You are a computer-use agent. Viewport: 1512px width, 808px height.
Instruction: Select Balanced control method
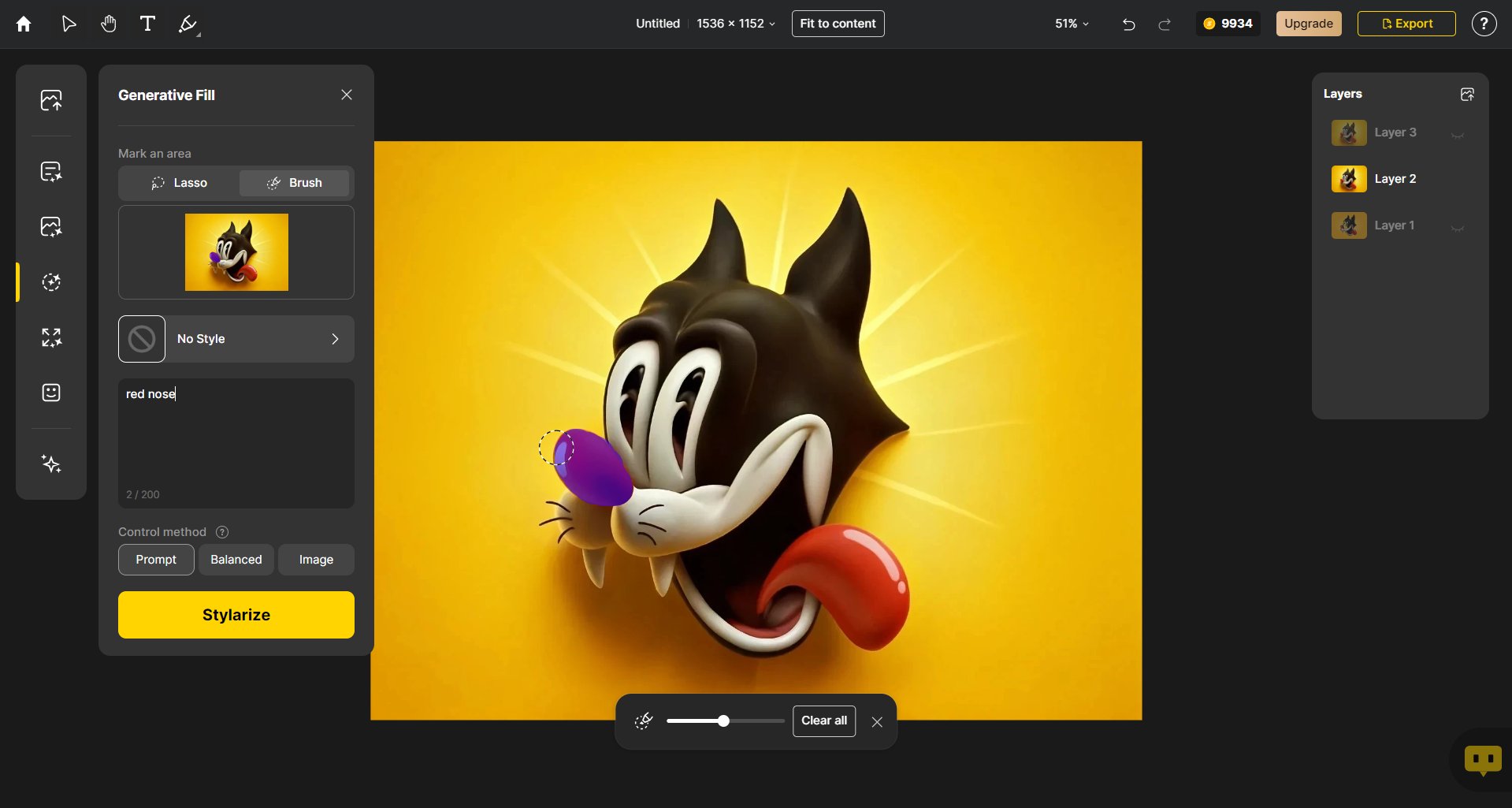(x=236, y=560)
